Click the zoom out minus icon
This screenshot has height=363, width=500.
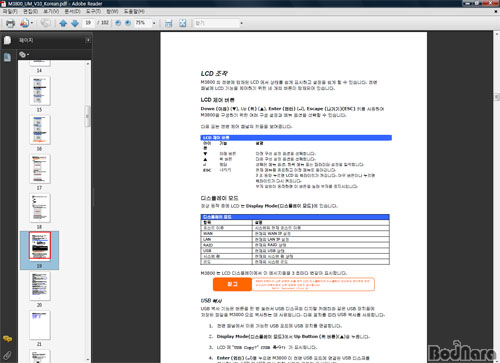(x=118, y=23)
